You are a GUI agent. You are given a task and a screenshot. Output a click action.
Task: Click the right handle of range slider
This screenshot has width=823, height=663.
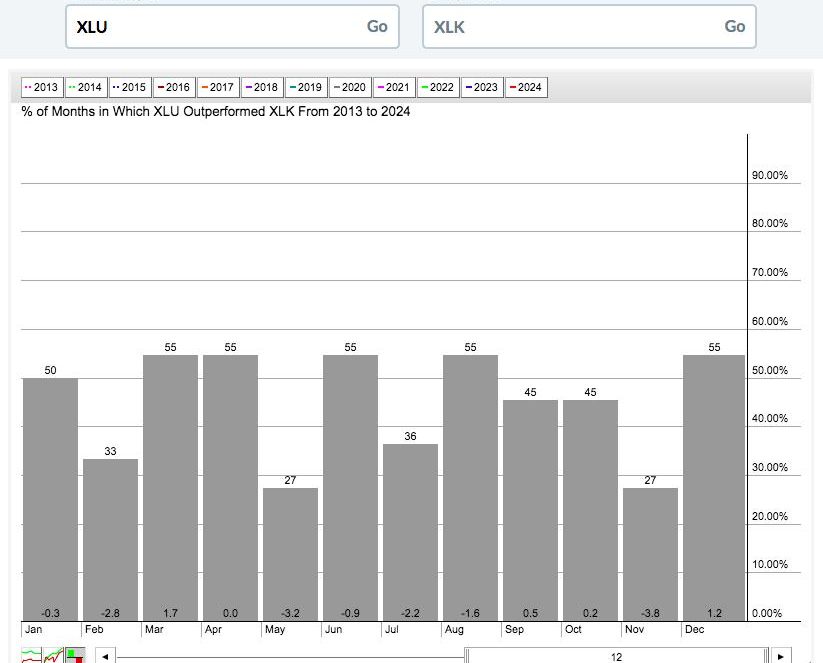(x=766, y=656)
